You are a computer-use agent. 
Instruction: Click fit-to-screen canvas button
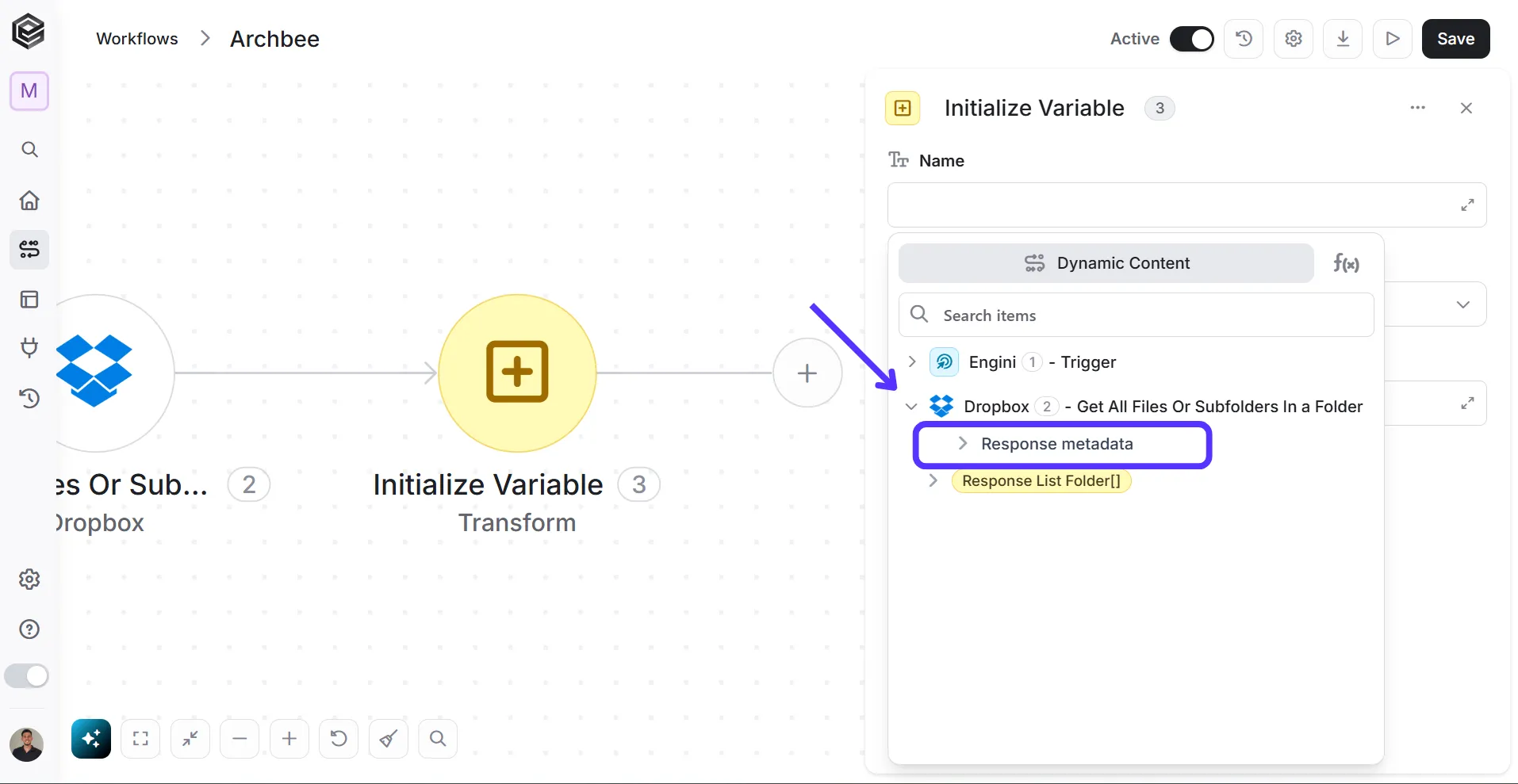tap(140, 739)
